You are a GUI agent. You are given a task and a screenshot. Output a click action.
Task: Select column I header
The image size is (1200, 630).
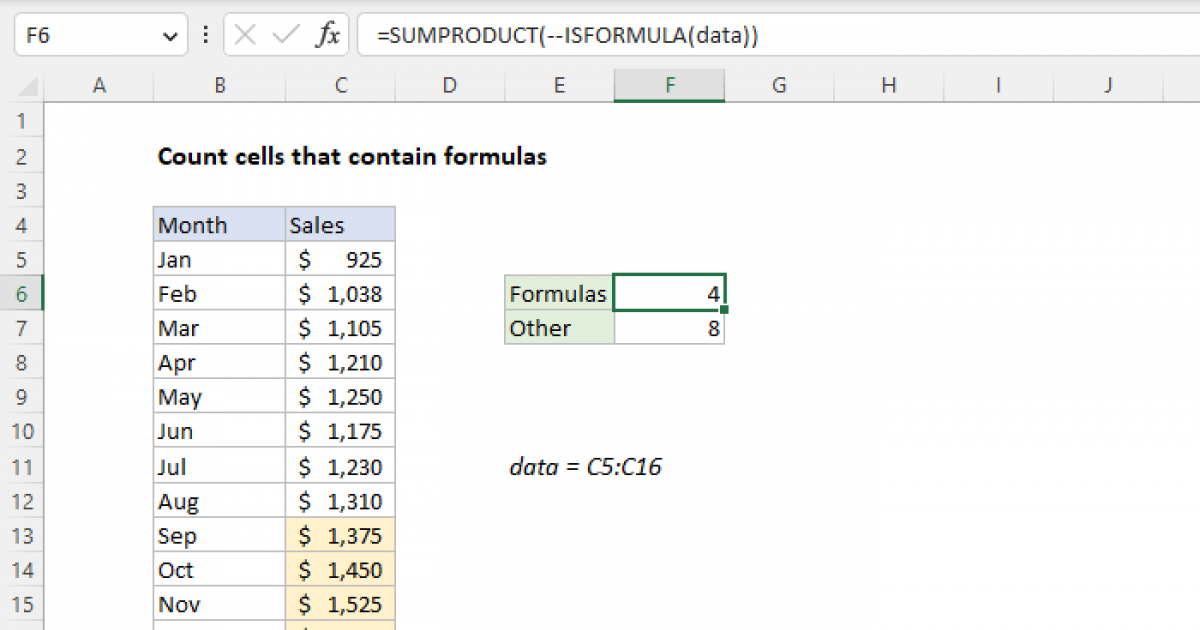point(999,86)
